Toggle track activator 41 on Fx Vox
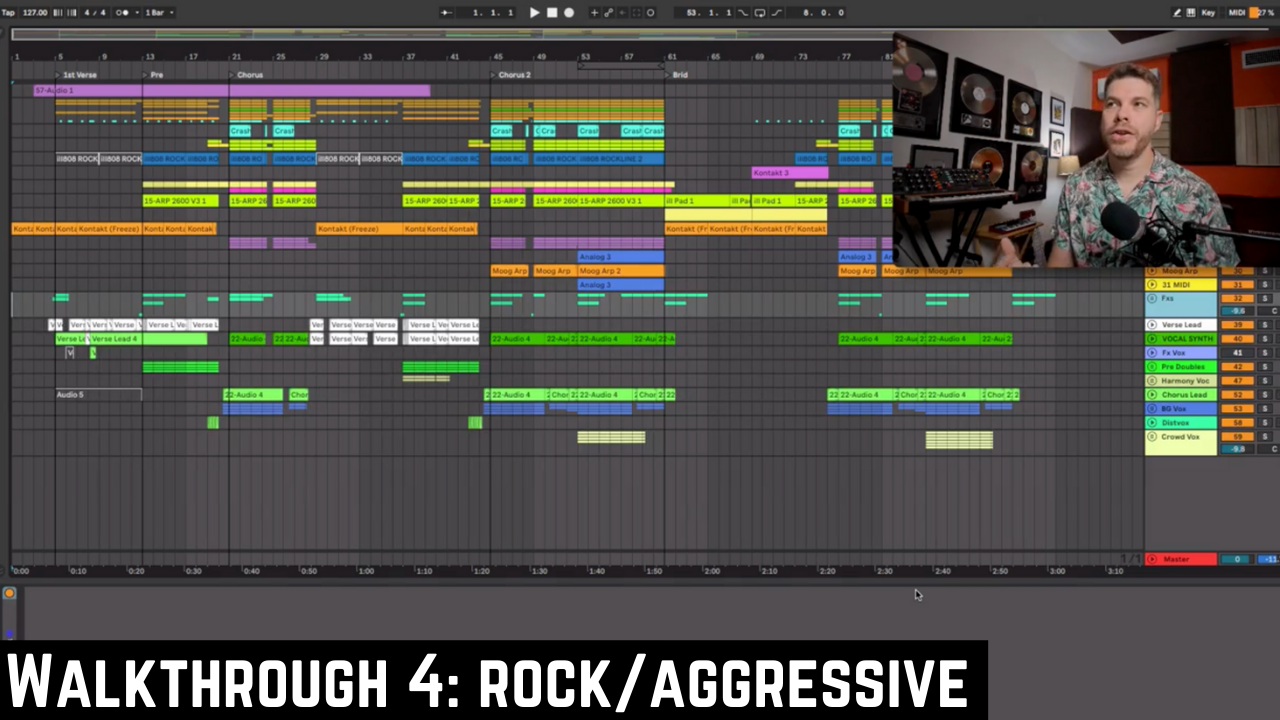Screen dimensions: 1280x720 point(1237,353)
